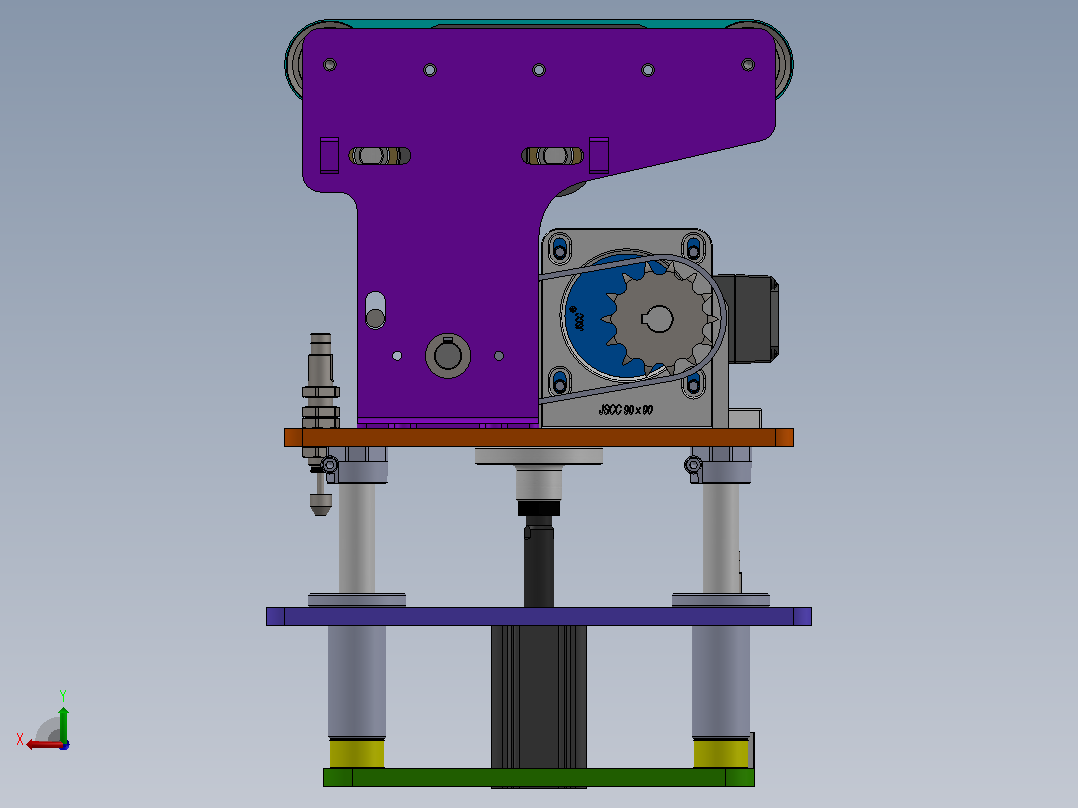Select the right yellow bushing
The width and height of the screenshot is (1078, 808).
tap(720, 754)
